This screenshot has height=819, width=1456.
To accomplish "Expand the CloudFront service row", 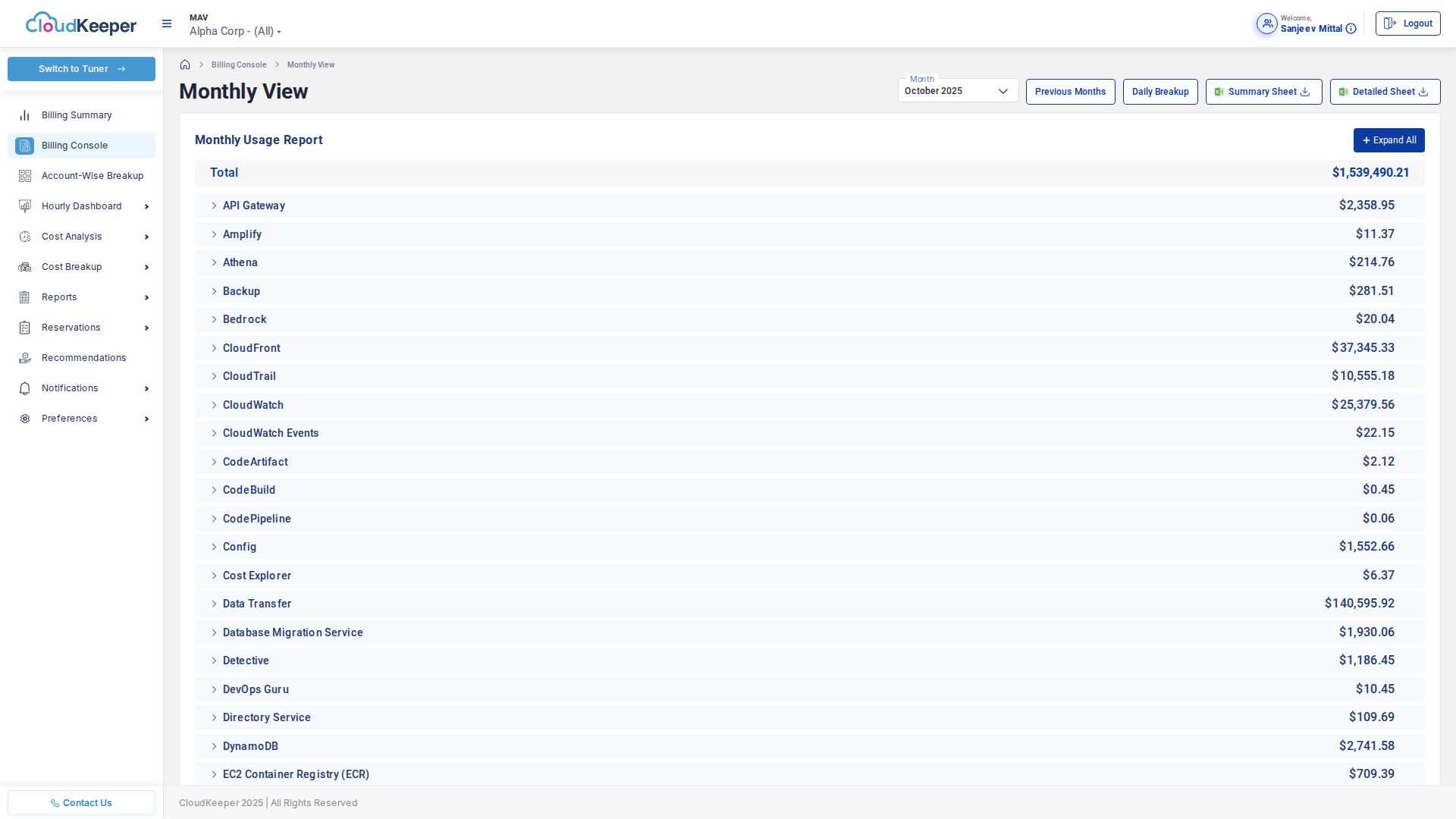I will pos(214,348).
